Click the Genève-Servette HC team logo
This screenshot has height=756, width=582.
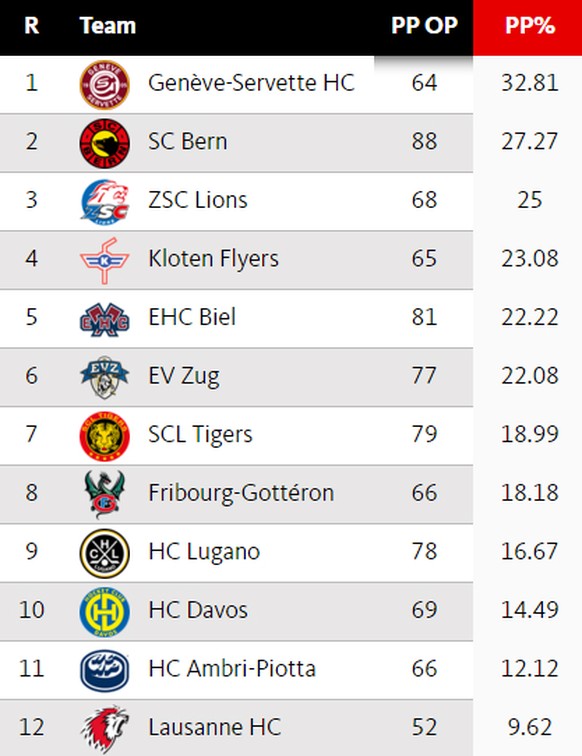pos(105,84)
